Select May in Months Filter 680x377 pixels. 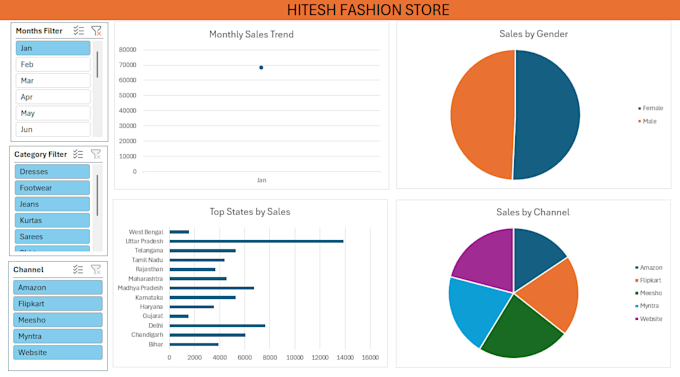pyautogui.click(x=53, y=113)
